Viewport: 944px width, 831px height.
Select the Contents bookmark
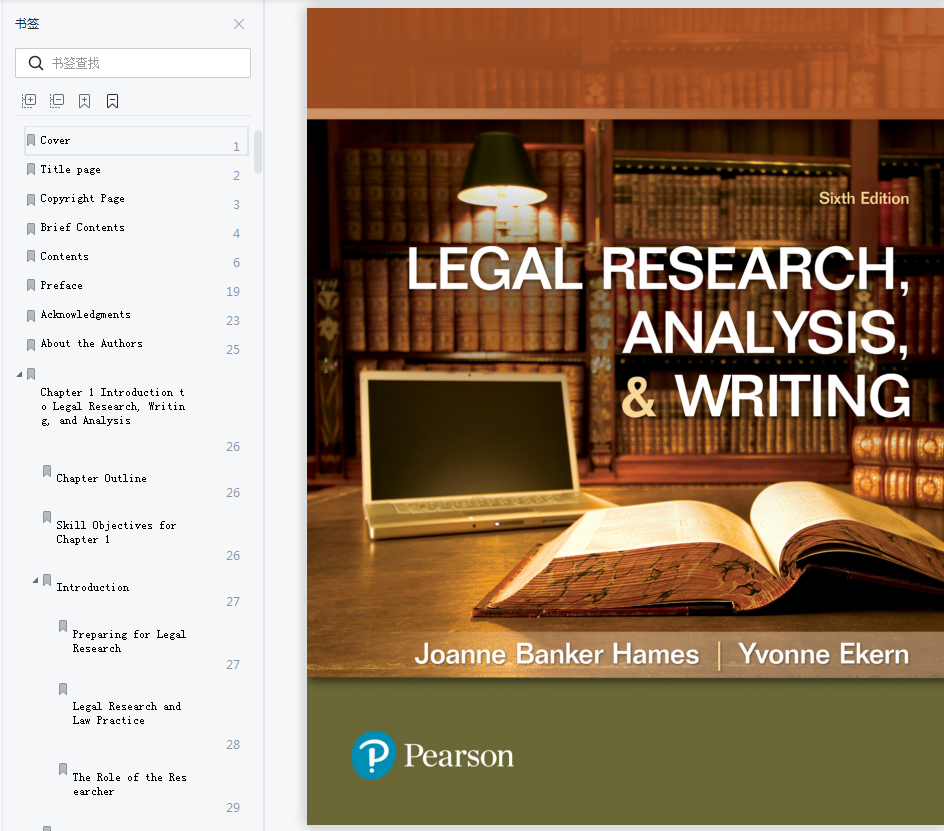click(x=64, y=257)
